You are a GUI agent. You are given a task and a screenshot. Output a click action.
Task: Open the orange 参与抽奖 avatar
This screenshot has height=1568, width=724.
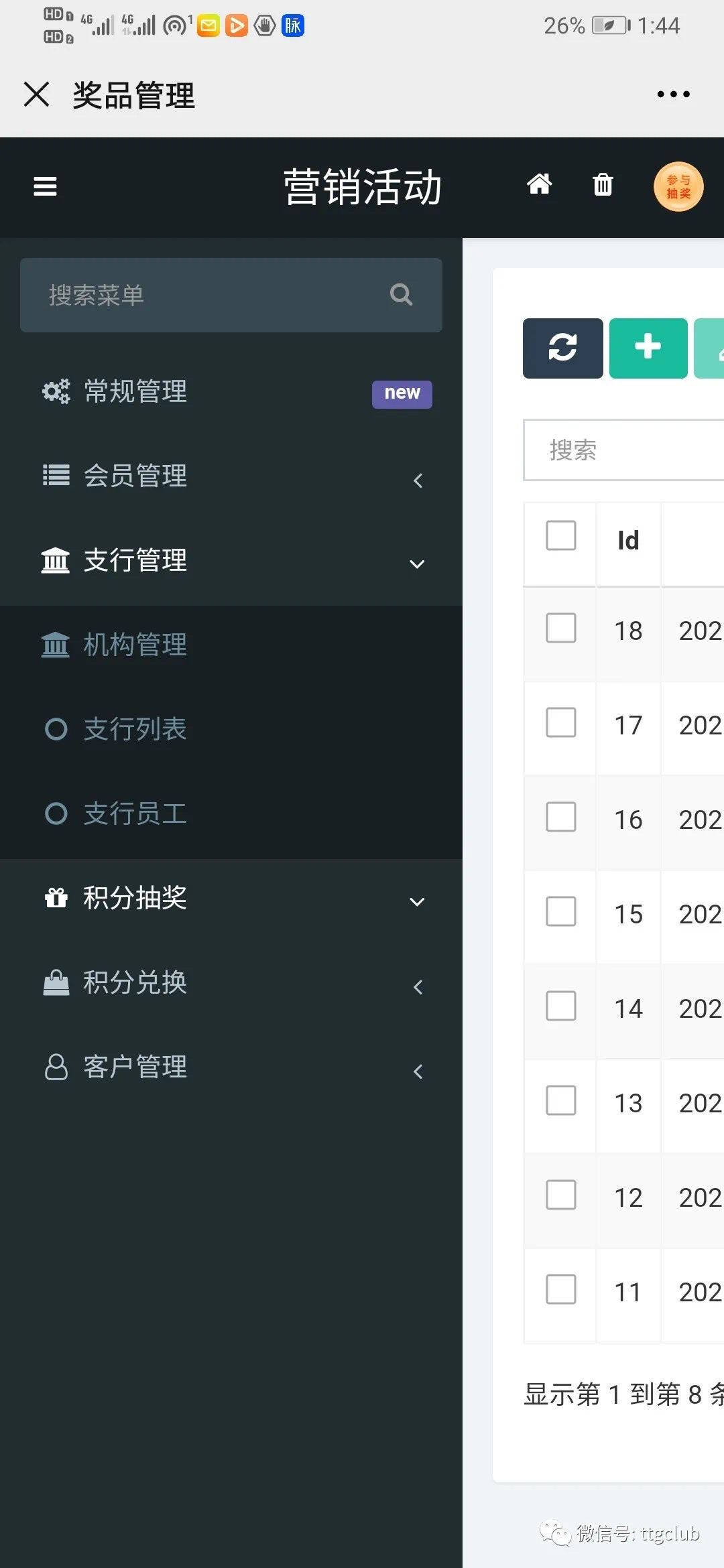coord(678,187)
